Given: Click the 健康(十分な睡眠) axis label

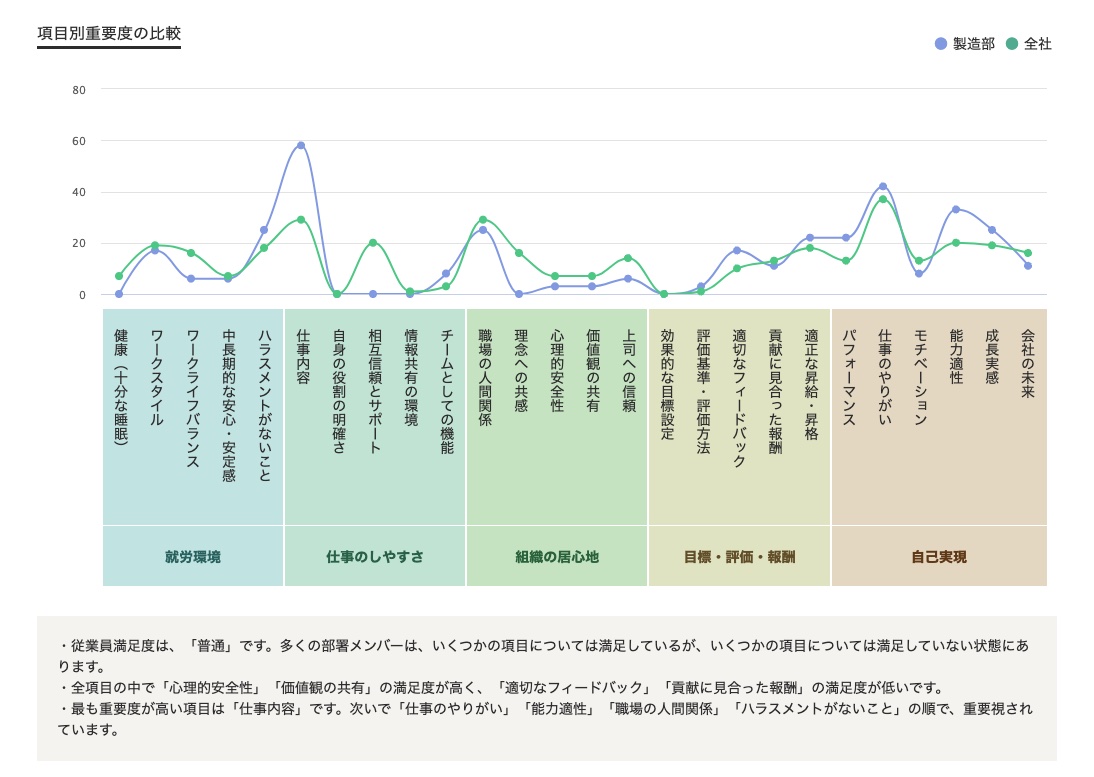Looking at the screenshot, I should click(121, 387).
